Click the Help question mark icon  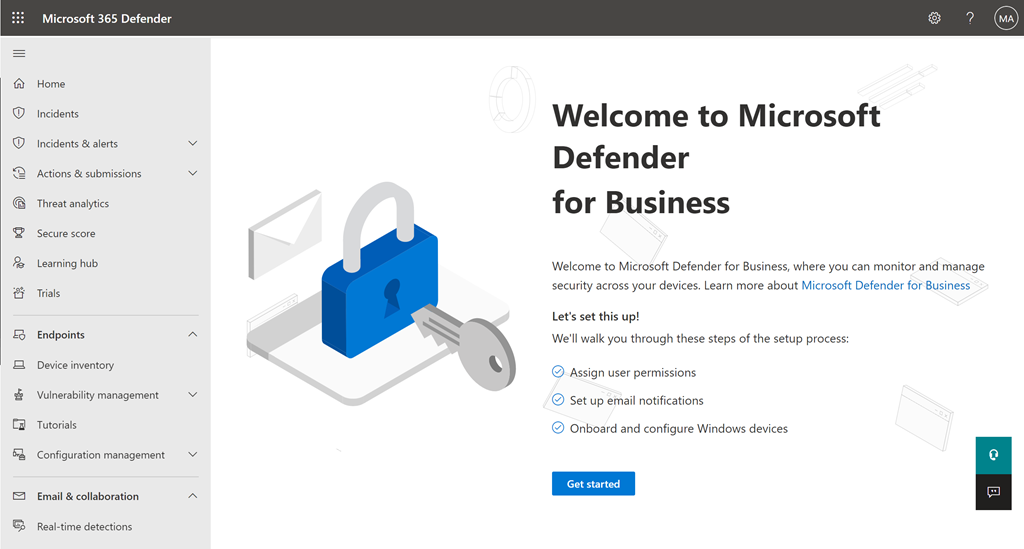click(969, 18)
